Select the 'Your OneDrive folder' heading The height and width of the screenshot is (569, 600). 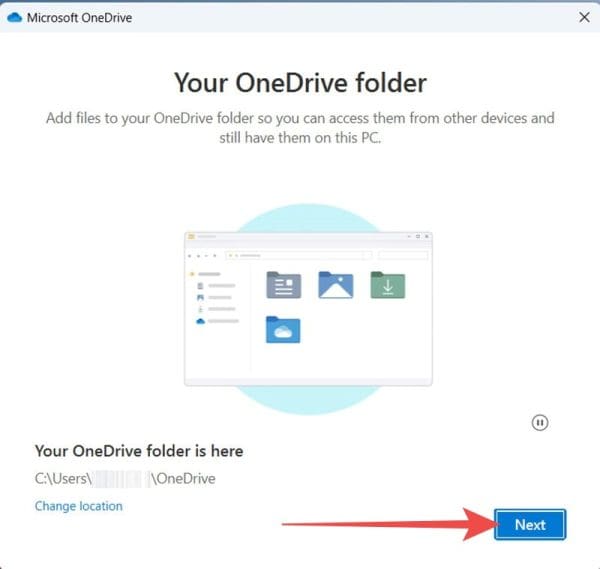pyautogui.click(x=300, y=83)
